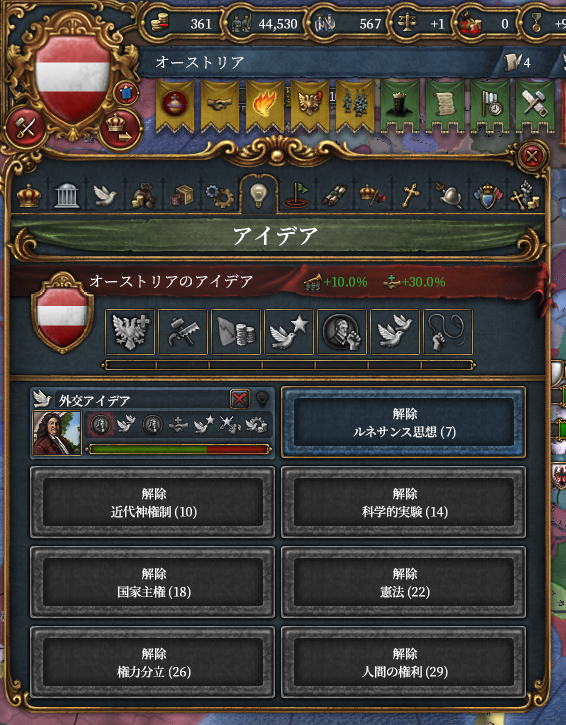Click the 近代神権制 (10) unlock slot
This screenshot has width=566, height=725.
153,502
